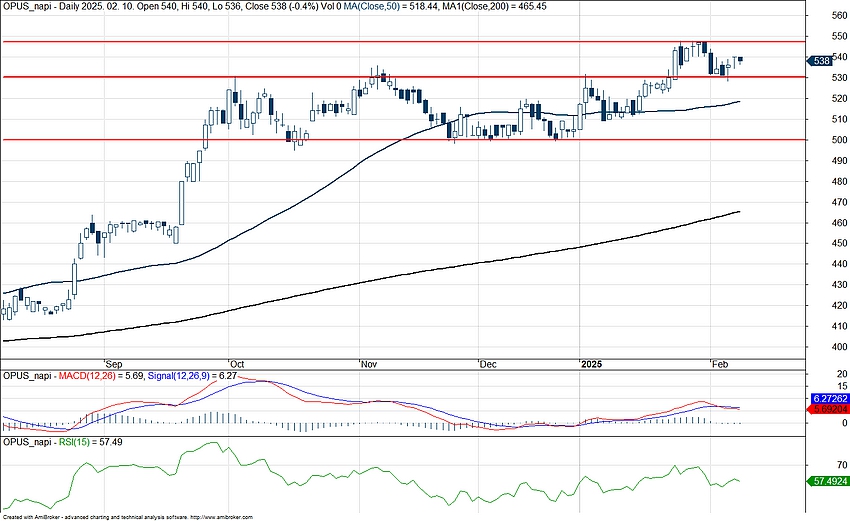Click the green RSI value tag 57.4924

pyautogui.click(x=827, y=480)
